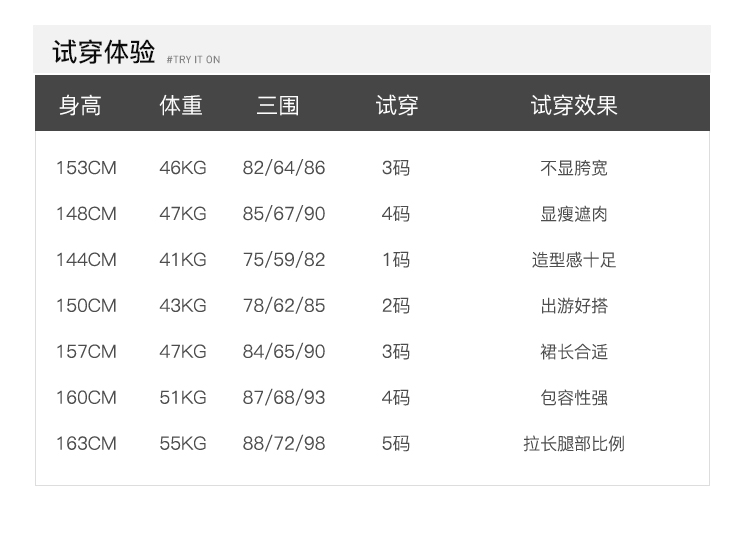Click the 5码 size cell
Image resolution: width=750 pixels, height=560 pixels.
[x=396, y=444]
